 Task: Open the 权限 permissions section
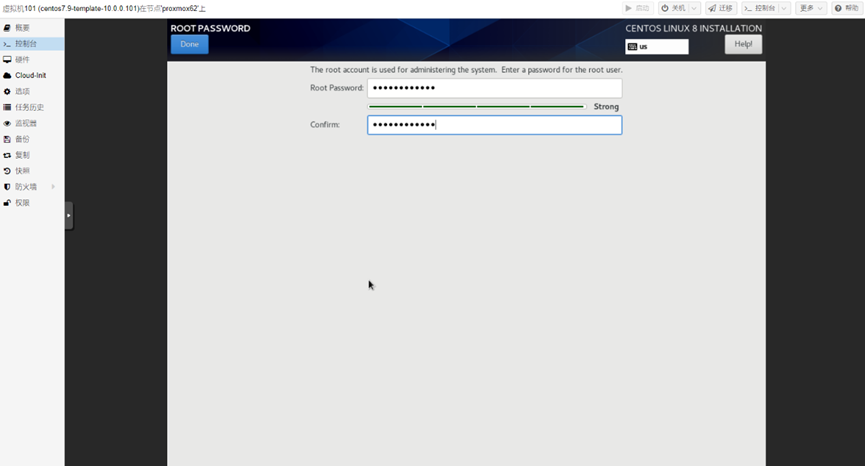[32, 203]
